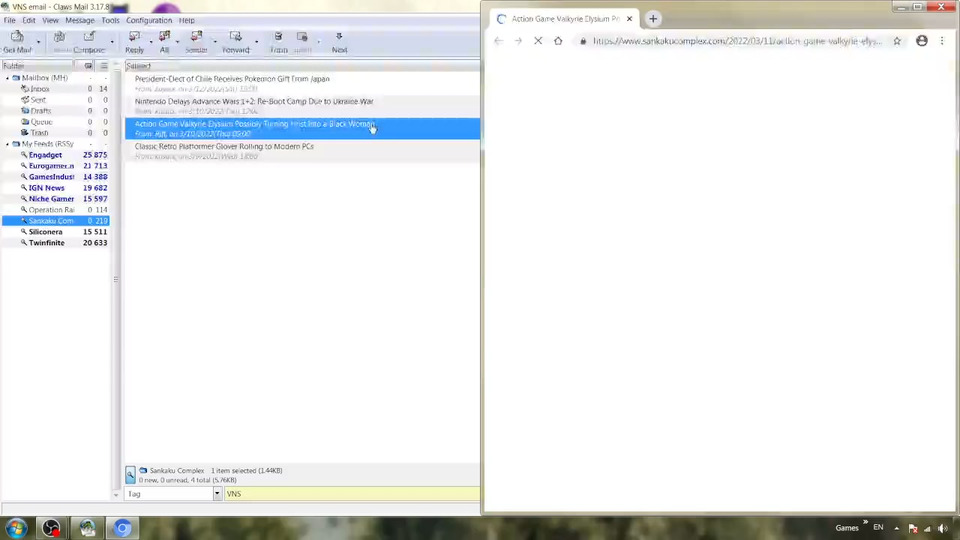The image size is (960, 540).
Task: Click the OBS Studio taskbar icon
Action: tap(51, 528)
